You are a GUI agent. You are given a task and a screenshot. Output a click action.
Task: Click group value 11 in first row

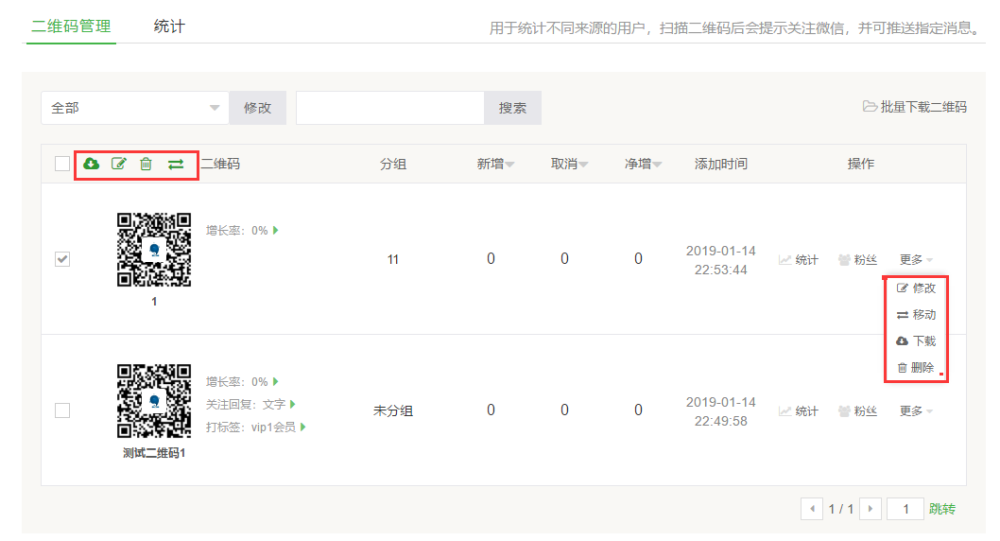pos(393,260)
